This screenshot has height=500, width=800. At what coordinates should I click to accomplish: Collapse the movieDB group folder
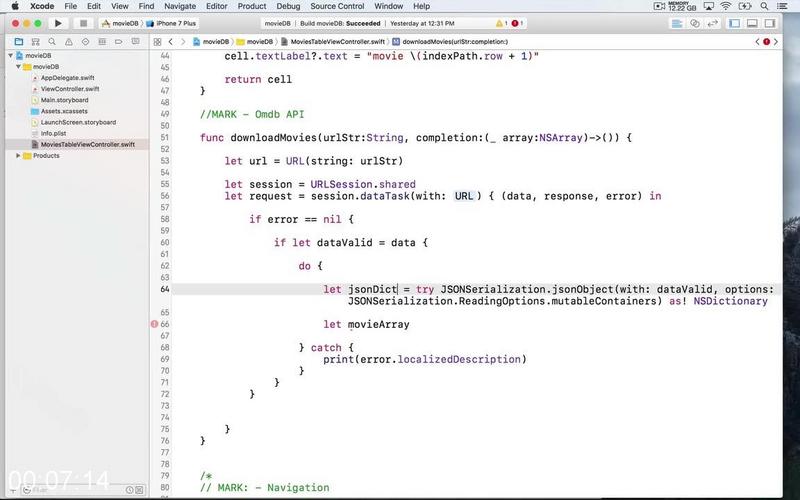[18, 67]
